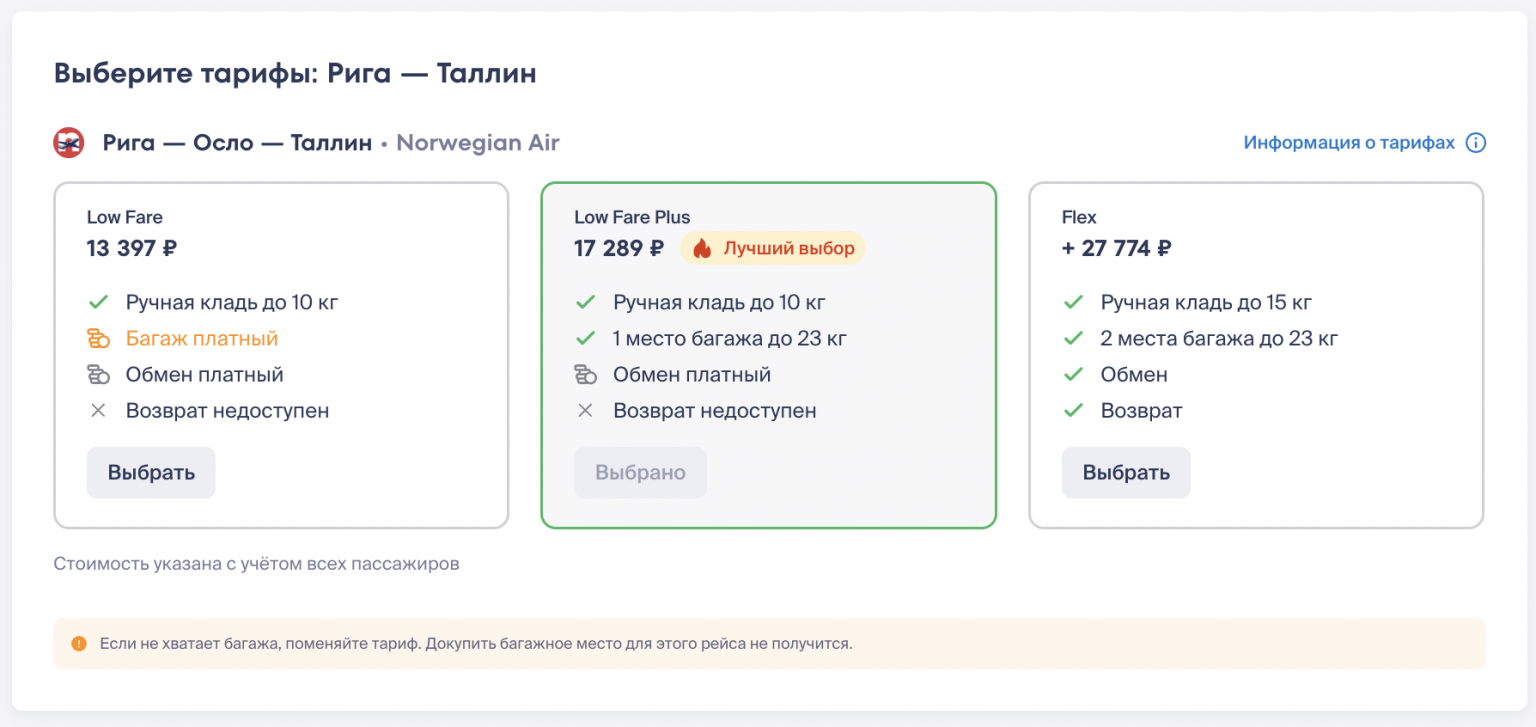Click the Flex price + 27 774 ₽
This screenshot has height=727, width=1536.
(1116, 248)
